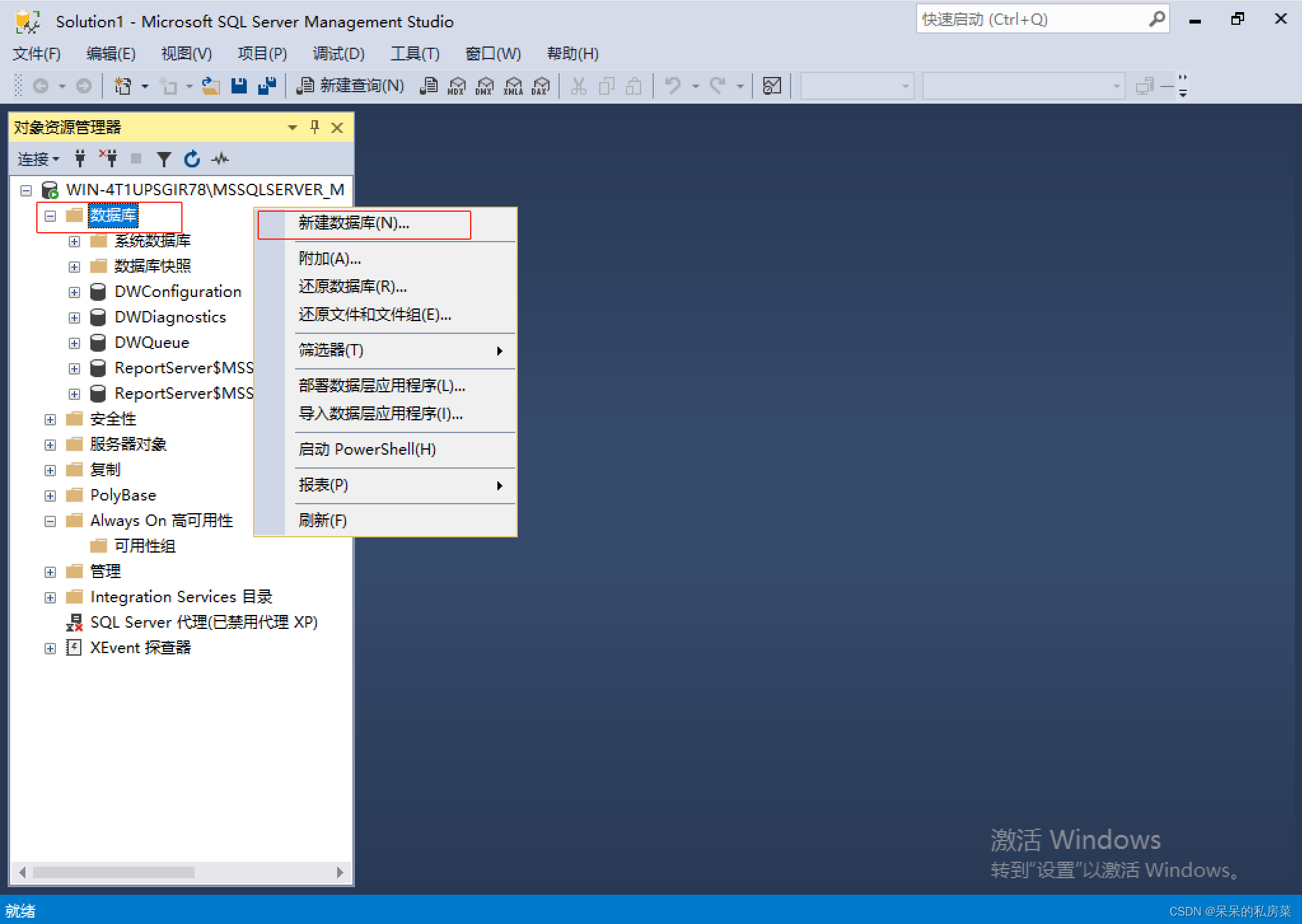Choose 还原文件和文件组(E)... menu entry

pos(385,315)
